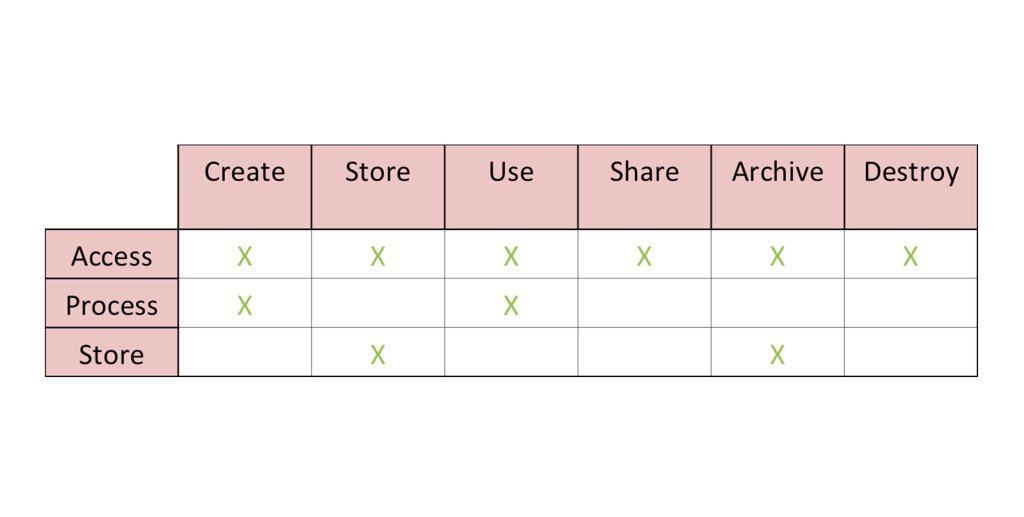1024x517 pixels.
Task: Click the empty Process and Share cell
Action: [x=645, y=304]
